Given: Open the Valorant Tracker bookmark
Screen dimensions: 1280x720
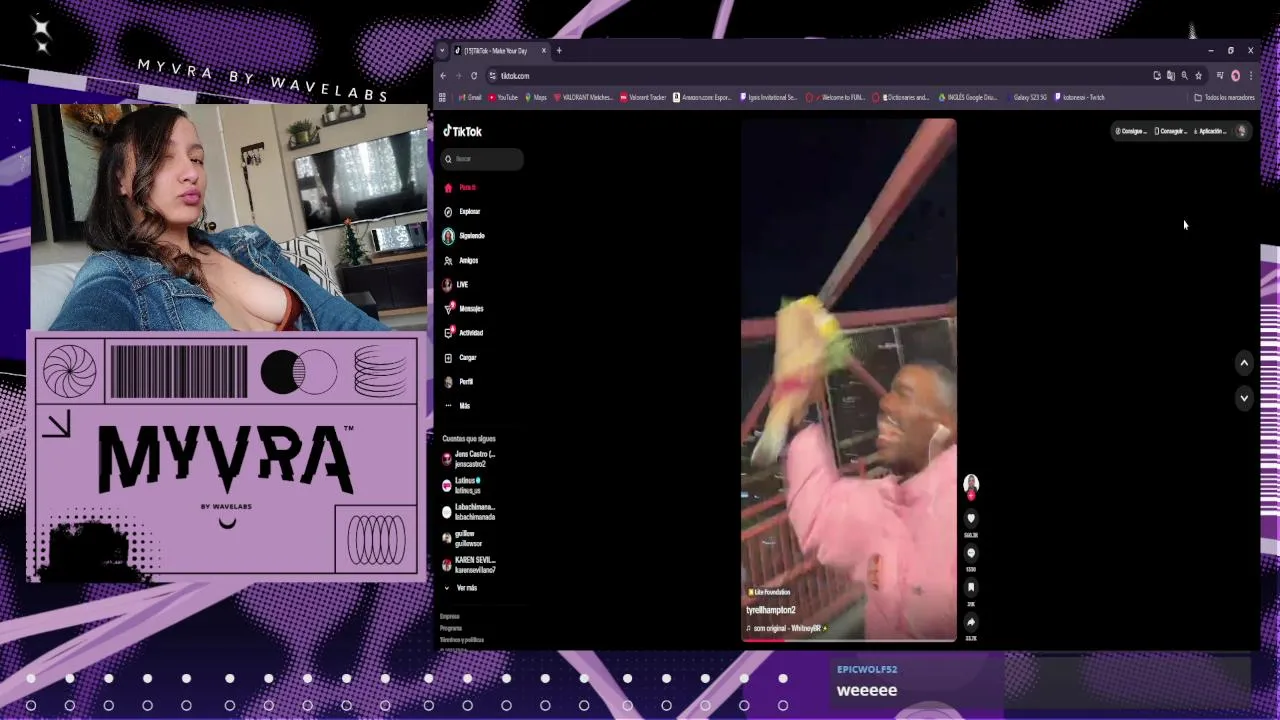Looking at the screenshot, I should [x=643, y=98].
